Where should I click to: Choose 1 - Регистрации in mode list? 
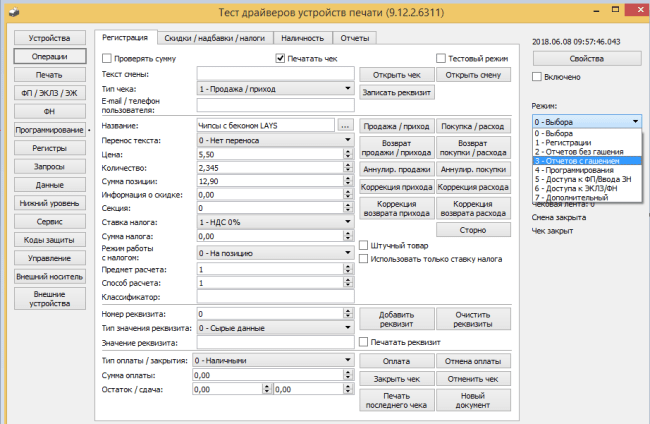[587, 143]
